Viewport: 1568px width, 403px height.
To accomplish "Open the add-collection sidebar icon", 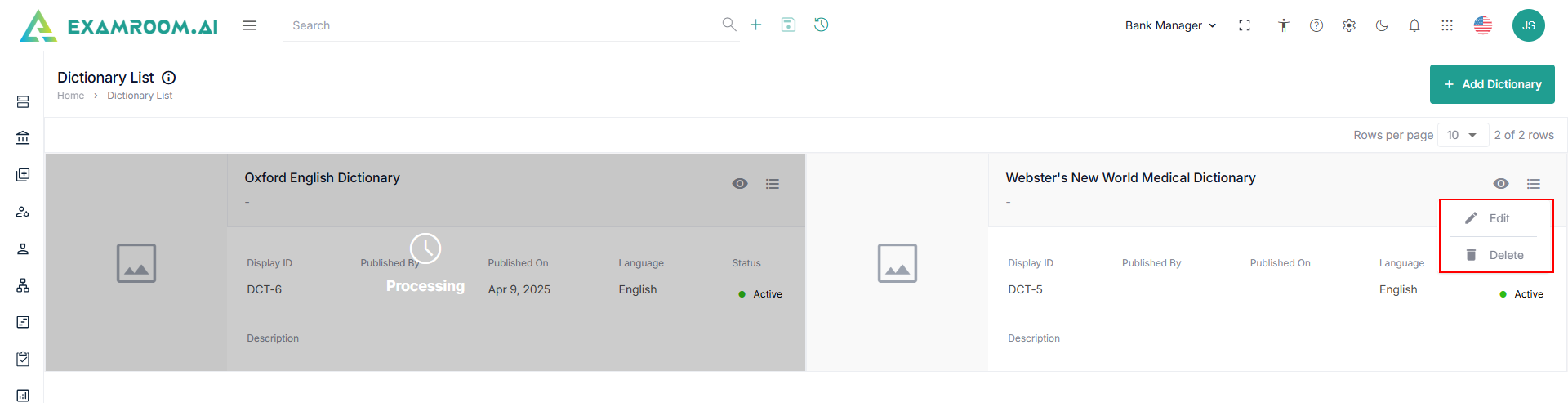I will [23, 175].
